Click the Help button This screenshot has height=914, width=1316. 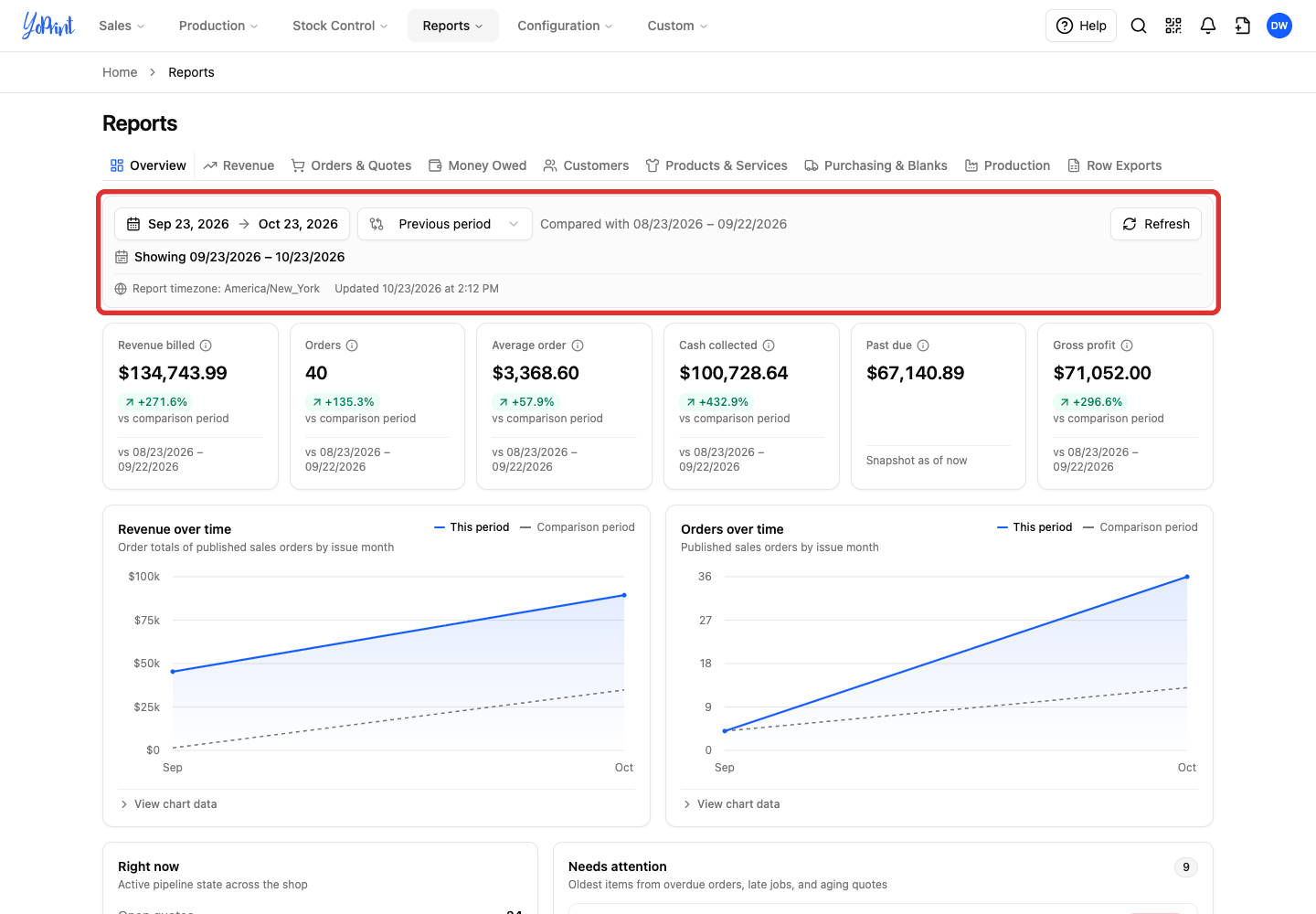click(1081, 26)
